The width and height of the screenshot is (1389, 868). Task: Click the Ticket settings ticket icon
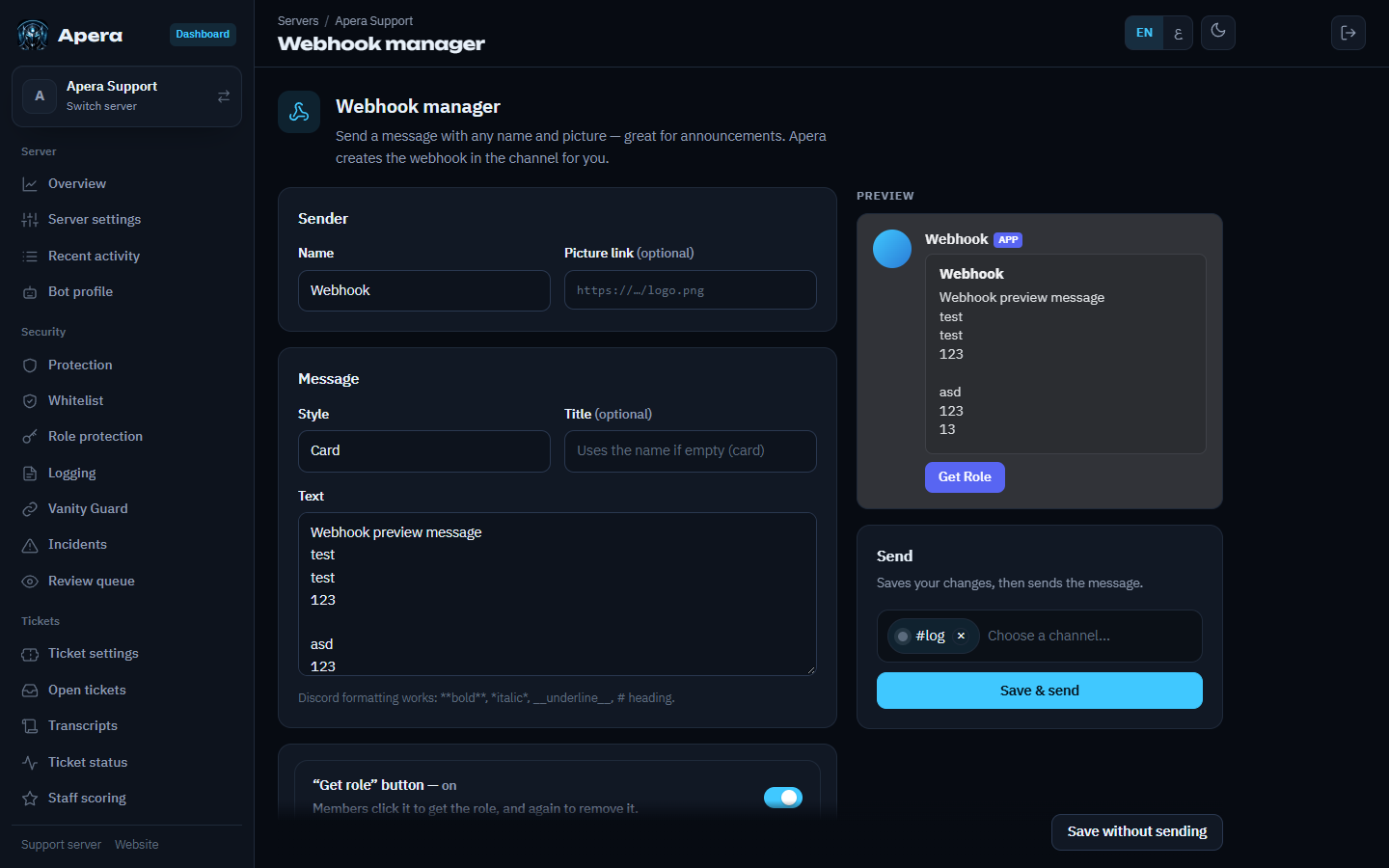30,654
